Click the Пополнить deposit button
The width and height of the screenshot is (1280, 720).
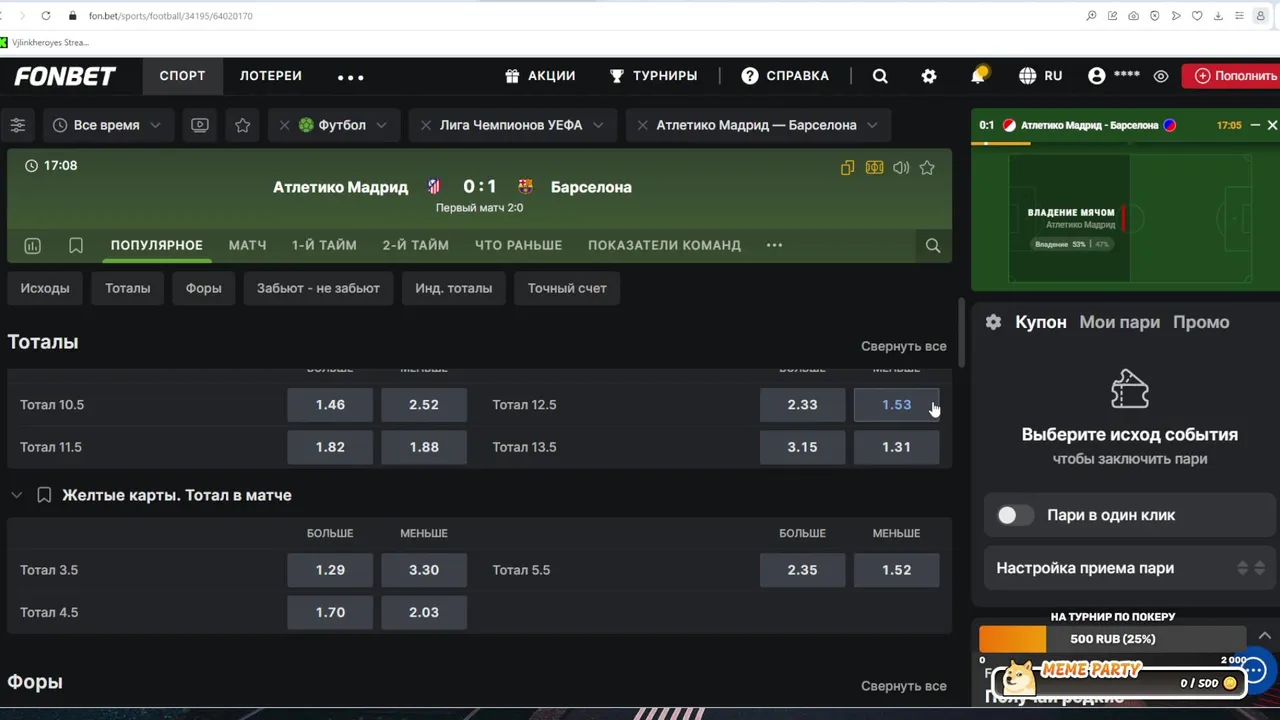pyautogui.click(x=1233, y=76)
